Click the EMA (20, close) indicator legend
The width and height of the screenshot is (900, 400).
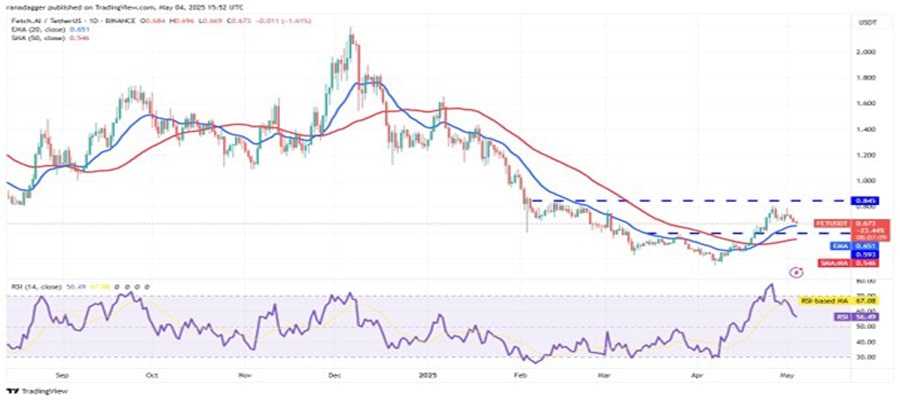pyautogui.click(x=36, y=30)
